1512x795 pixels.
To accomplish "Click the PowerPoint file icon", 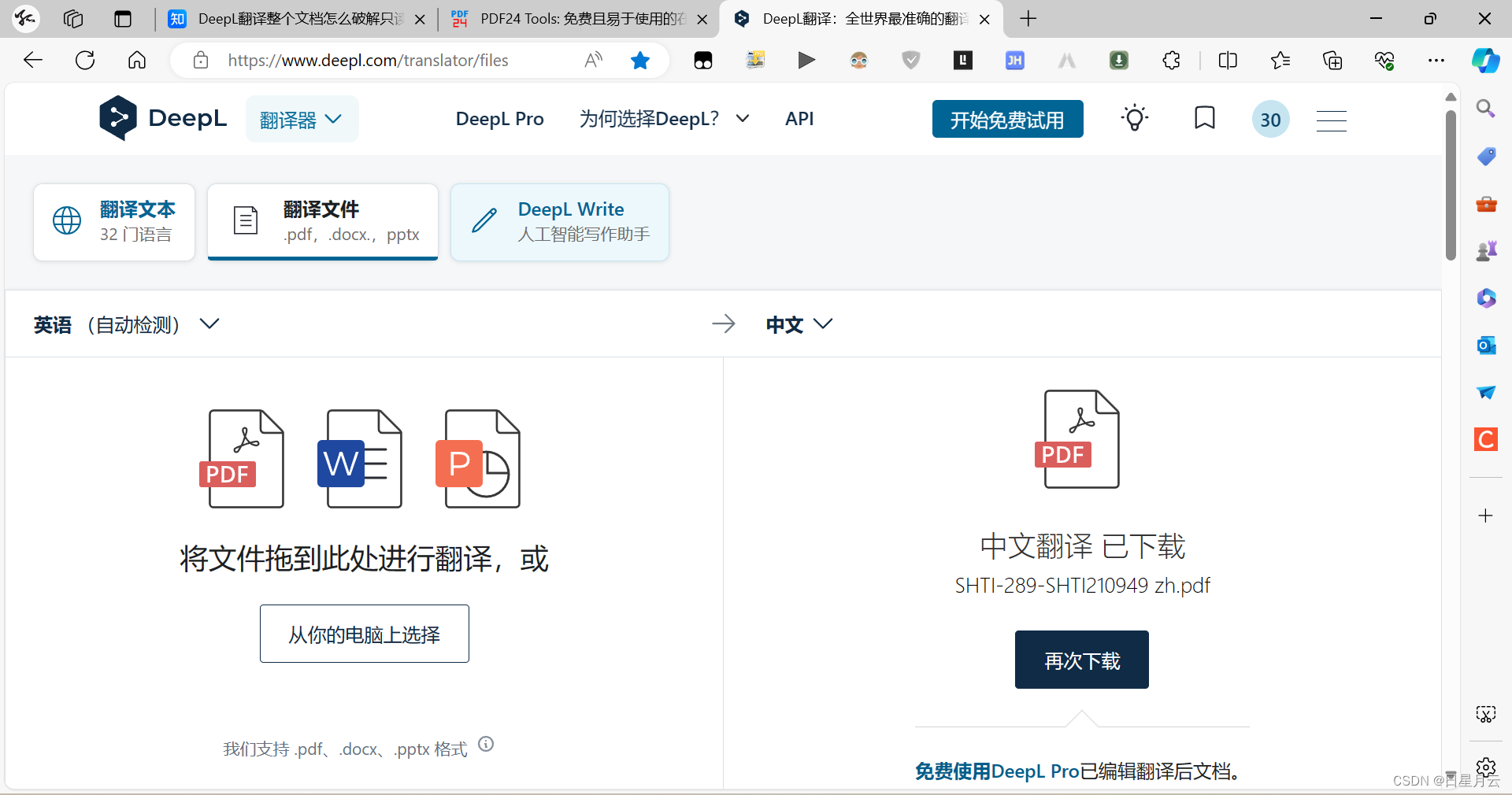I will [478, 459].
